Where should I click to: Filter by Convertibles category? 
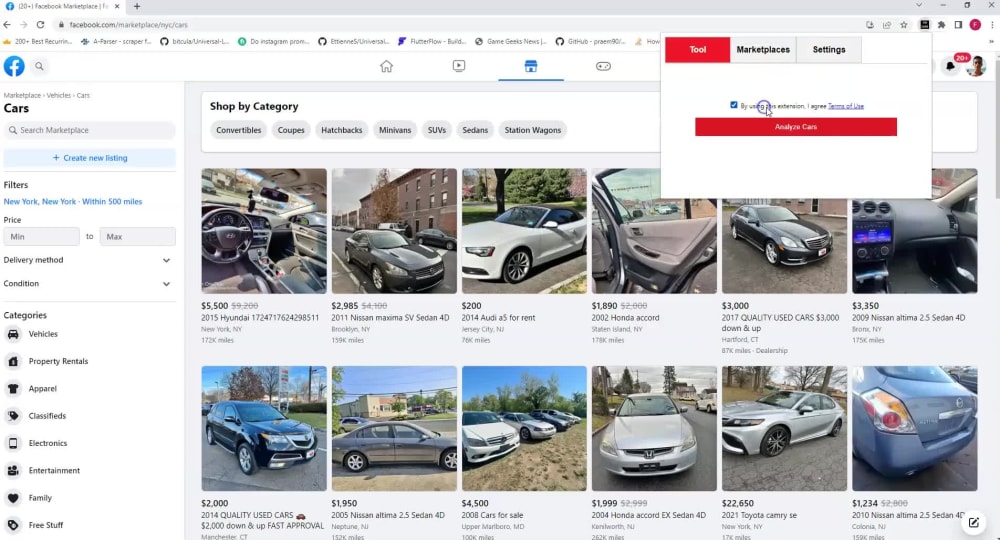239,130
